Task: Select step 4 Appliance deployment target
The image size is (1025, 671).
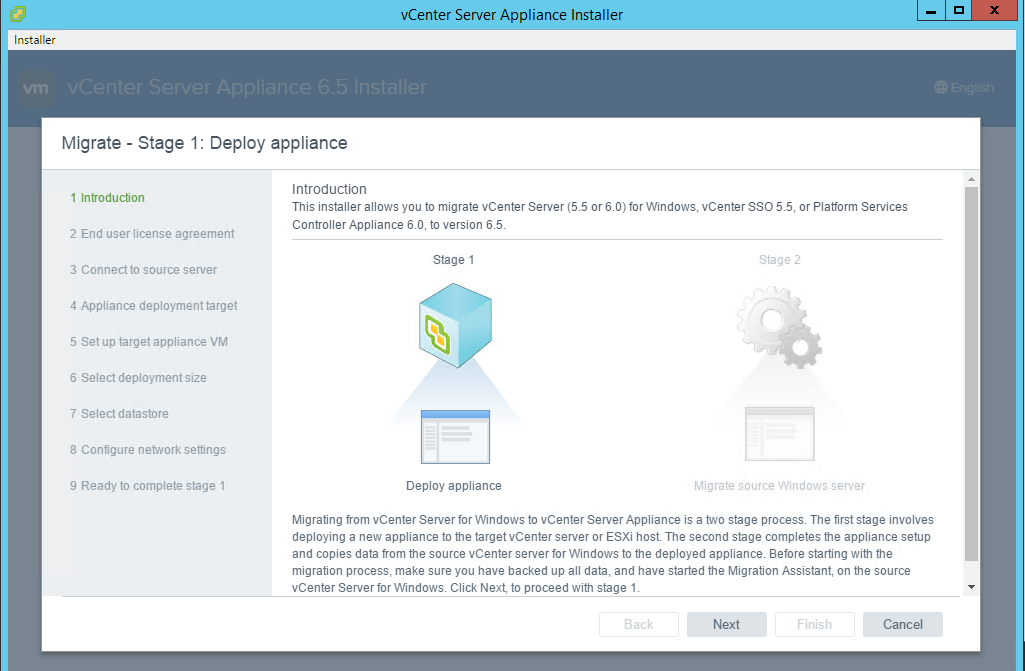Action: point(154,305)
